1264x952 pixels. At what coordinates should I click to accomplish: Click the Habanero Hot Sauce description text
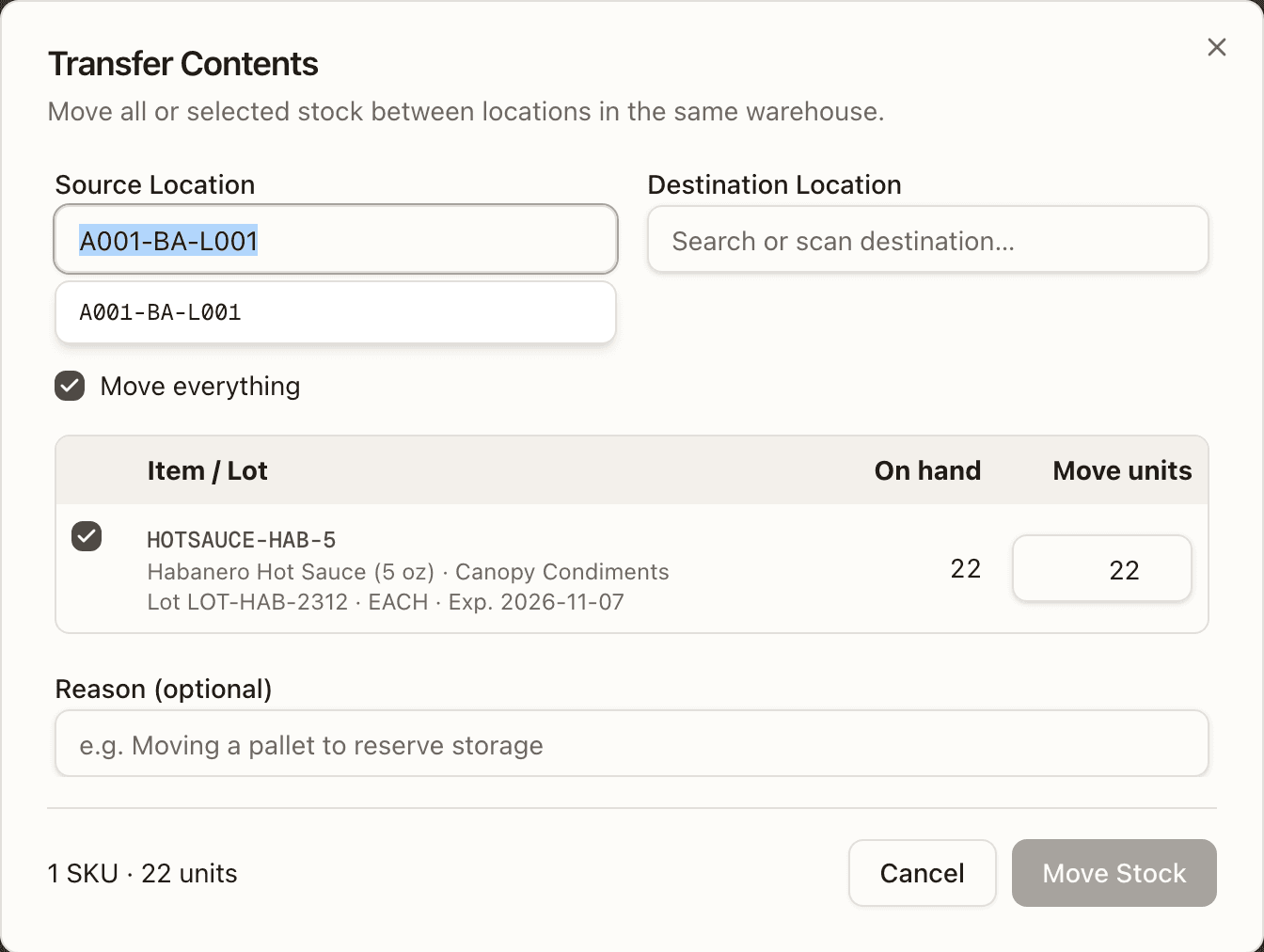coord(408,572)
